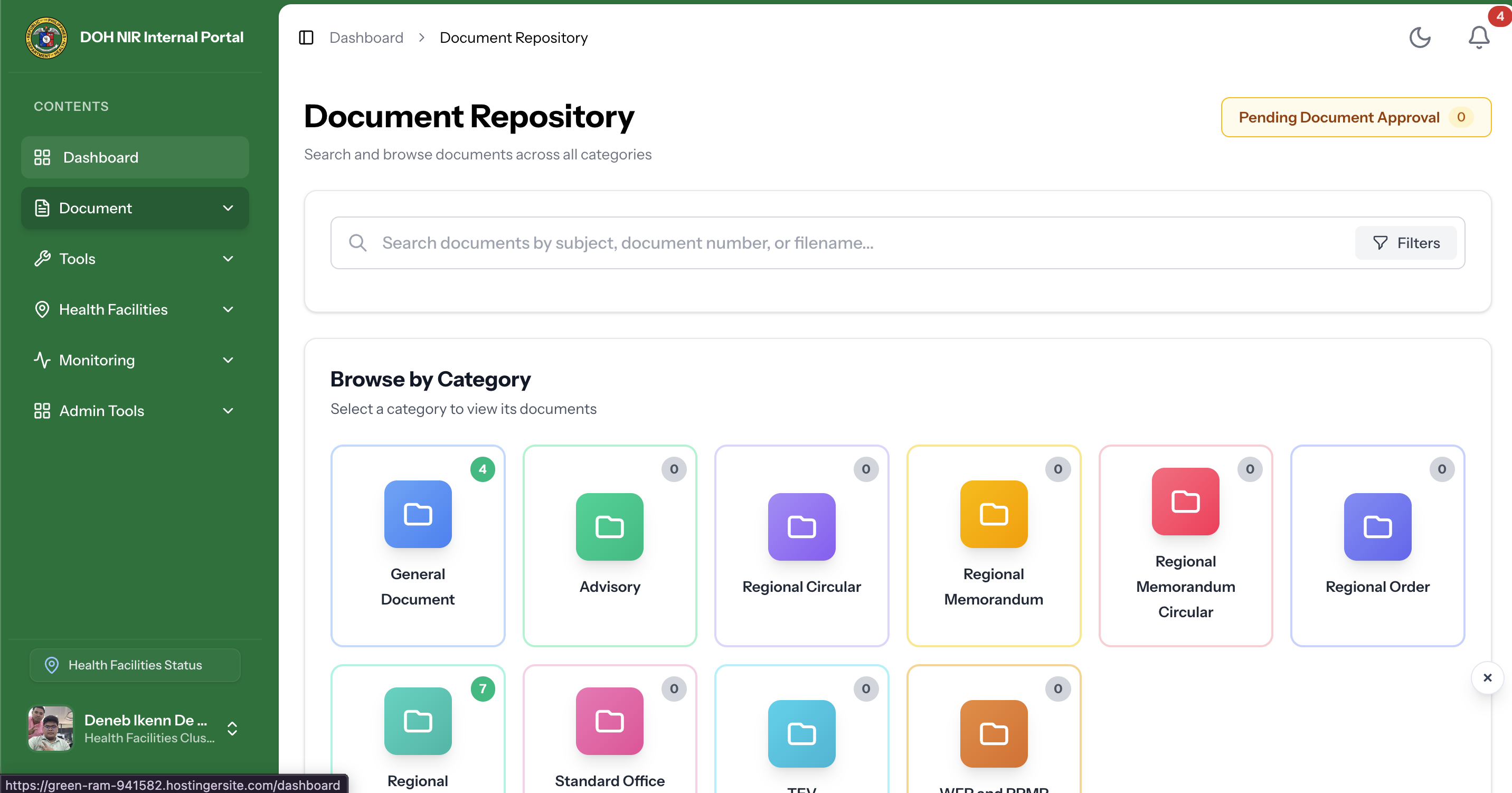Select Admin Tools in the sidebar
This screenshot has height=793, width=1512.
pos(135,411)
